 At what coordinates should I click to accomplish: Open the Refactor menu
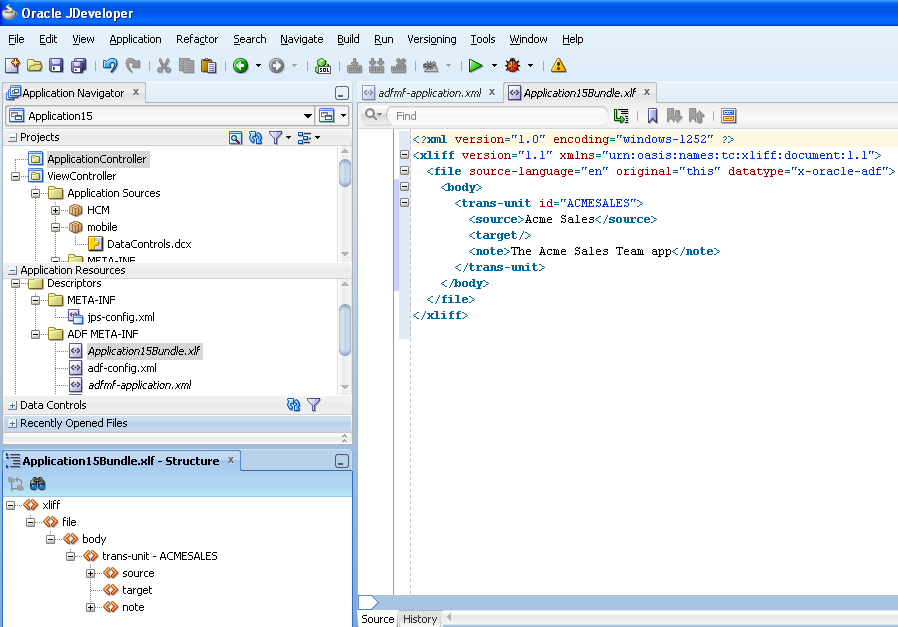197,39
